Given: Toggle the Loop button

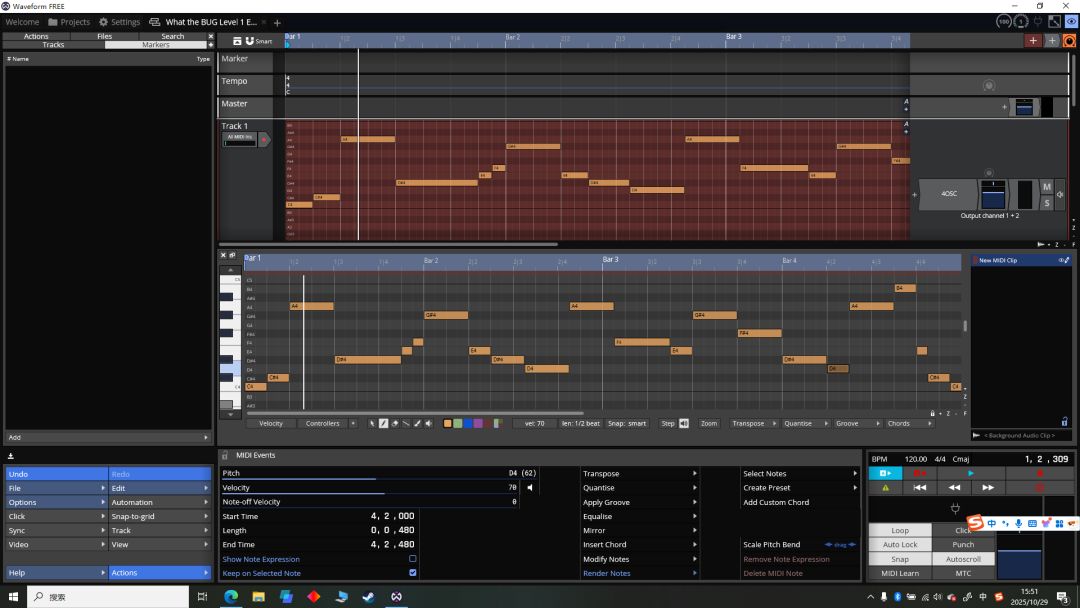Looking at the screenshot, I should point(900,530).
